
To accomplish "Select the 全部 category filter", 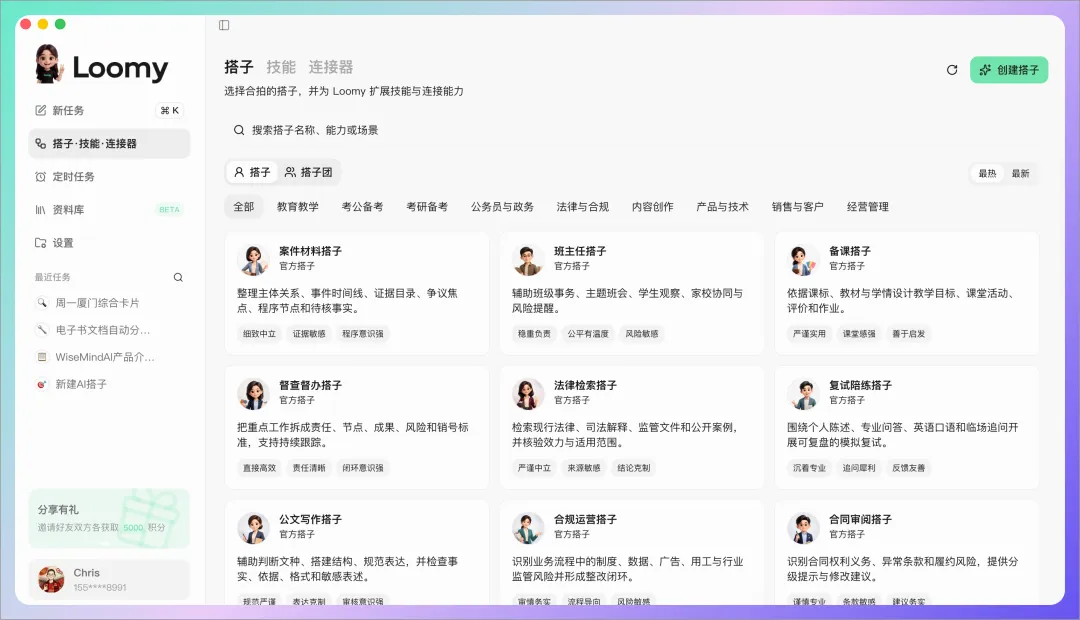I will (244, 207).
